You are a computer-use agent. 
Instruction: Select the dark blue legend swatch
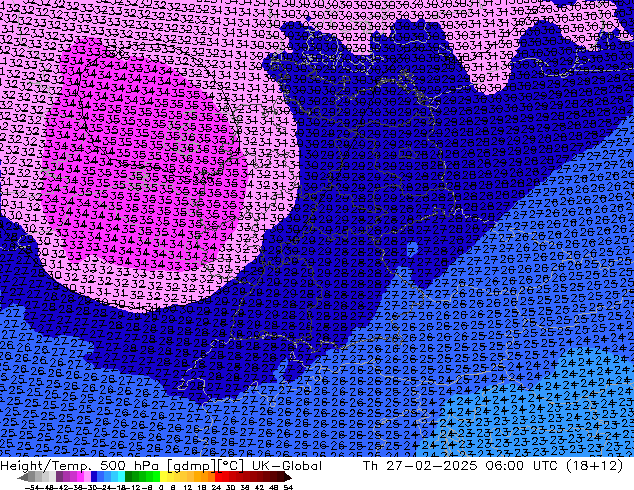[94, 478]
